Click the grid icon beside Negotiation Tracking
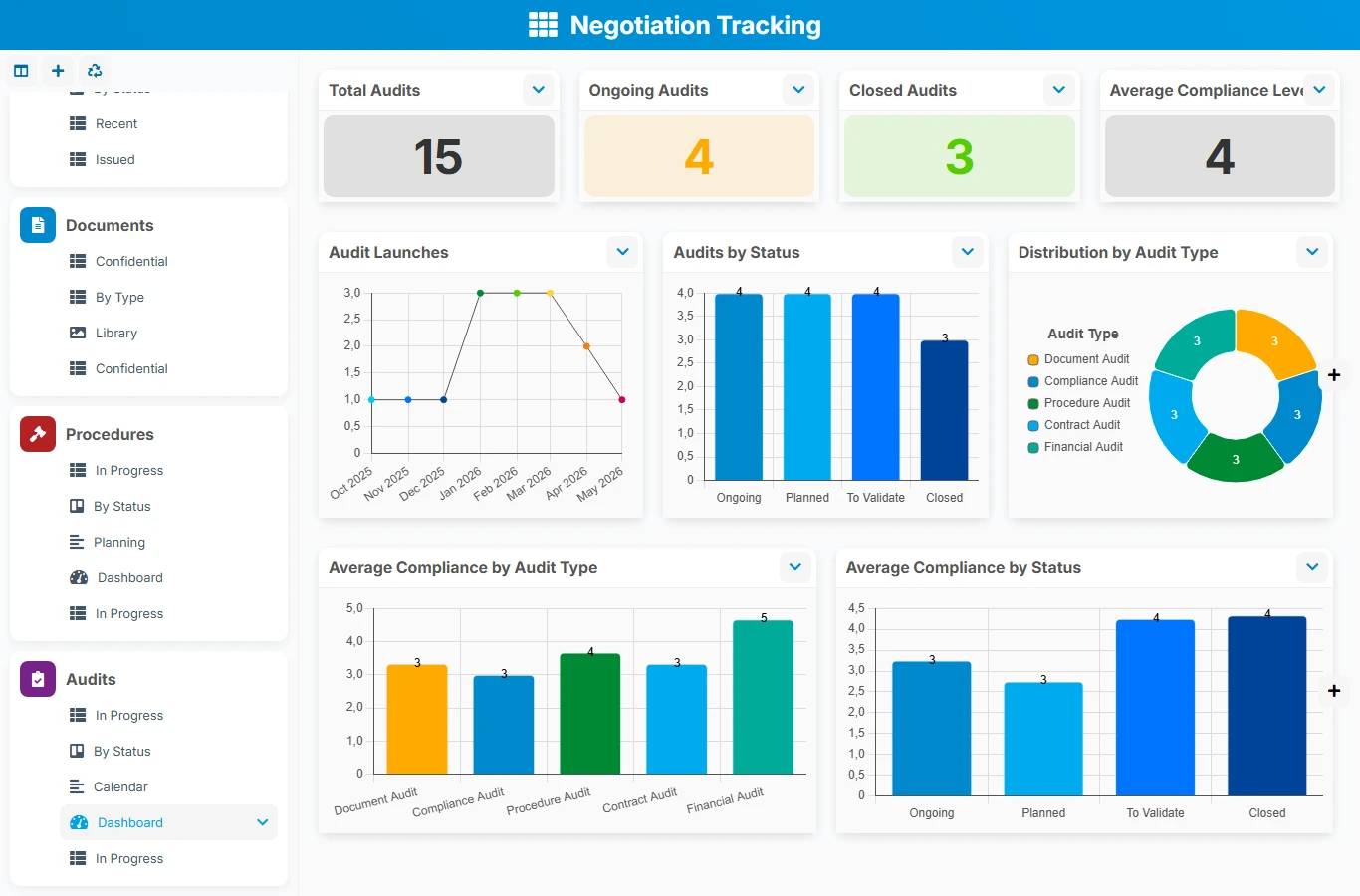Viewport: 1360px width, 896px height. [x=543, y=25]
